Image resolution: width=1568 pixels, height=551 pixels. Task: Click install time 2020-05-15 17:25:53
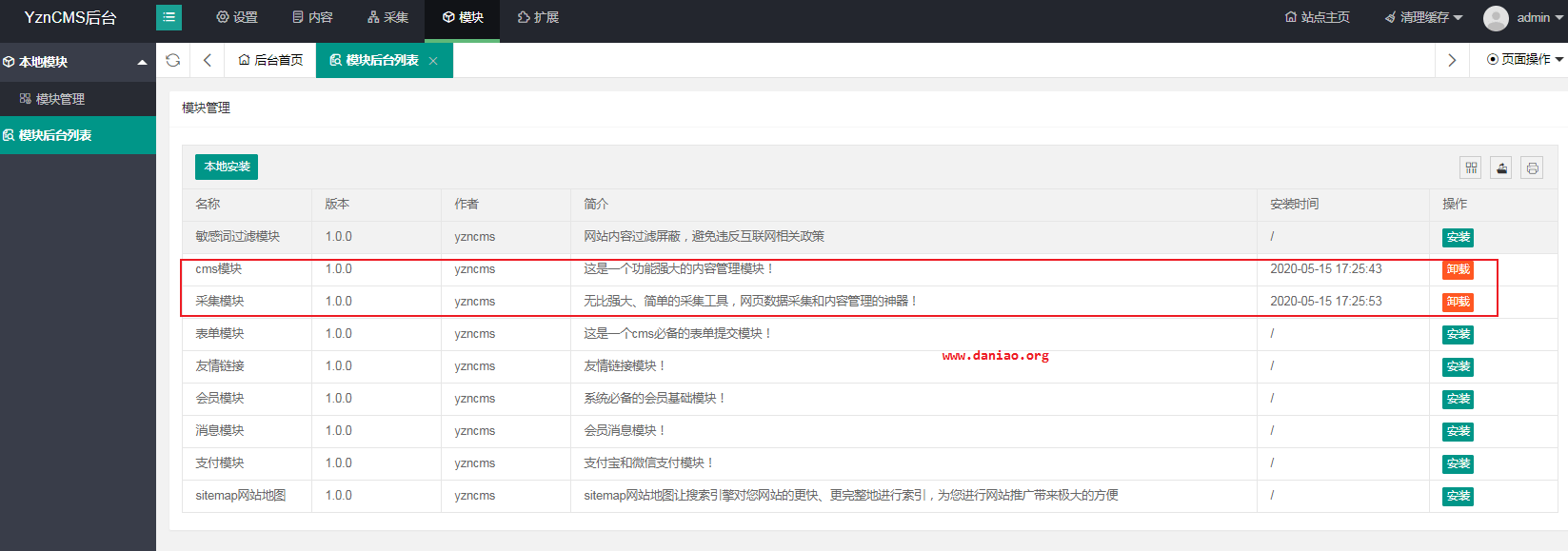pos(1326,302)
